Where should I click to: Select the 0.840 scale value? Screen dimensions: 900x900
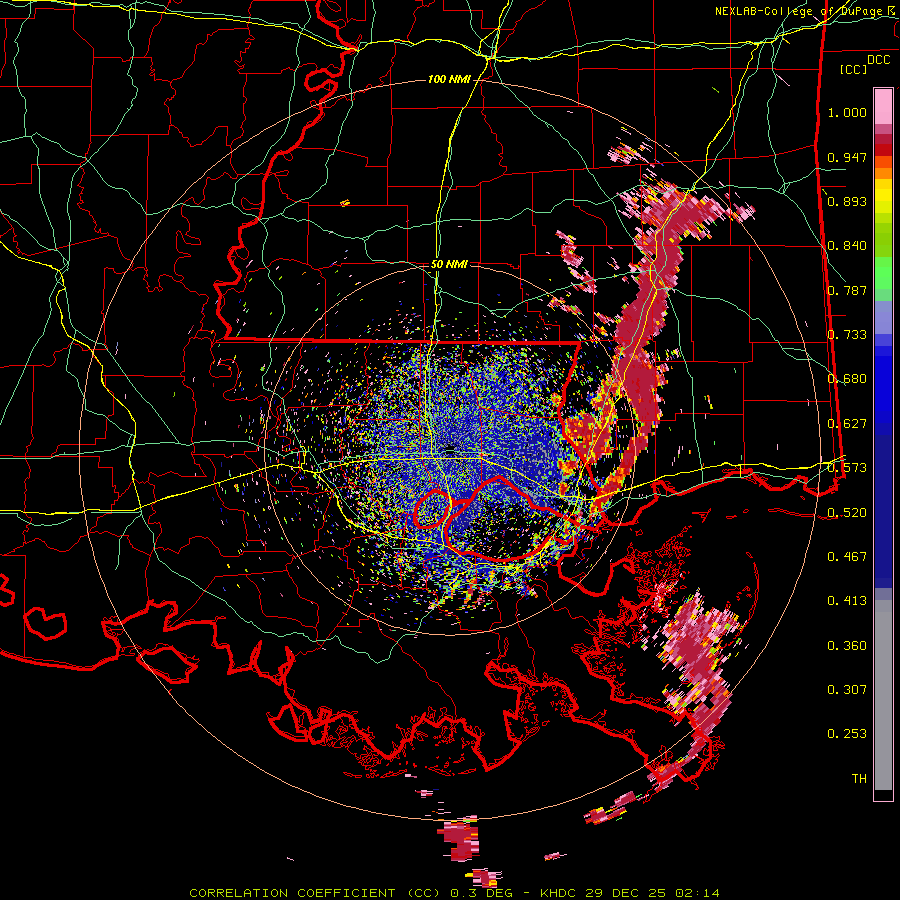coord(847,246)
